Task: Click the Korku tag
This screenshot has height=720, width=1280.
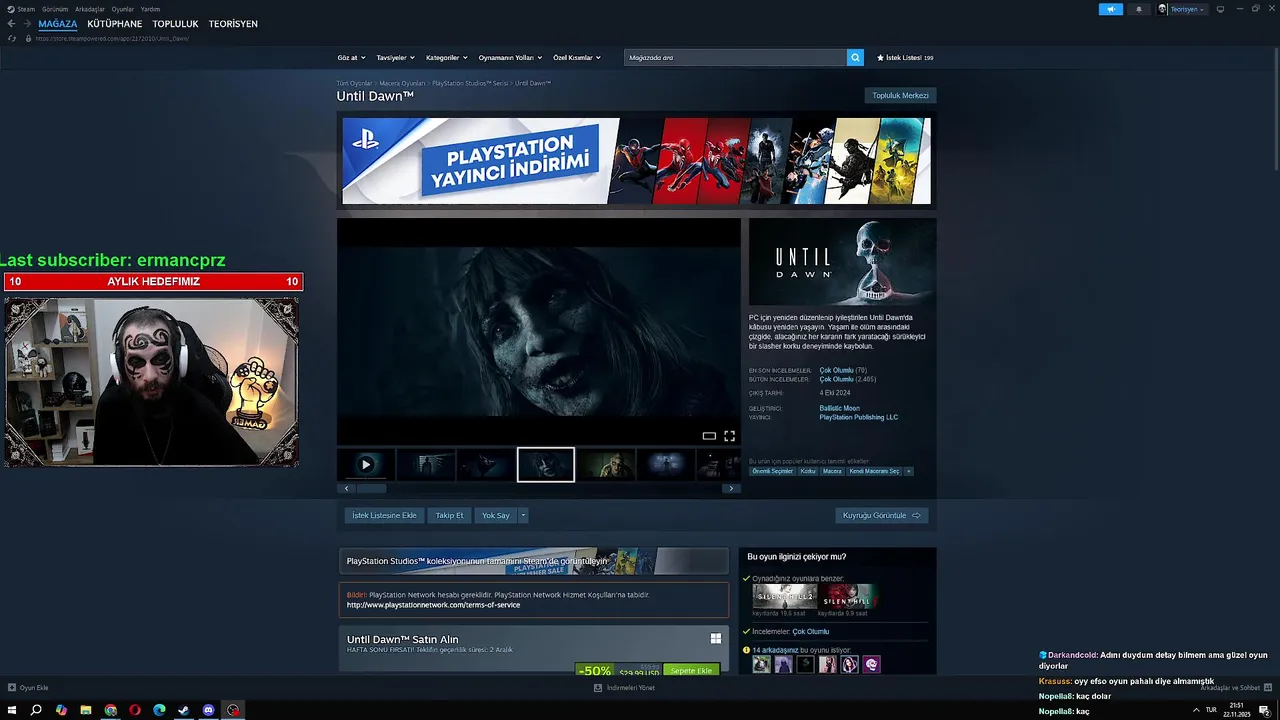Action: (808, 471)
